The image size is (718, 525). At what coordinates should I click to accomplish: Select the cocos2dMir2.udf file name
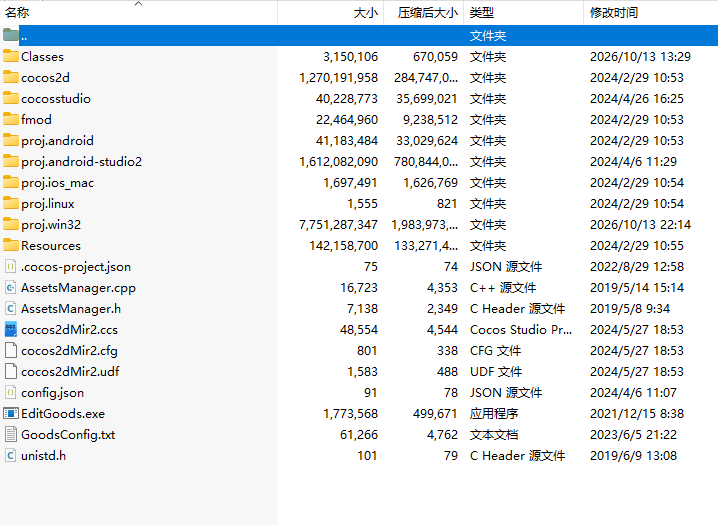pyautogui.click(x=70, y=372)
